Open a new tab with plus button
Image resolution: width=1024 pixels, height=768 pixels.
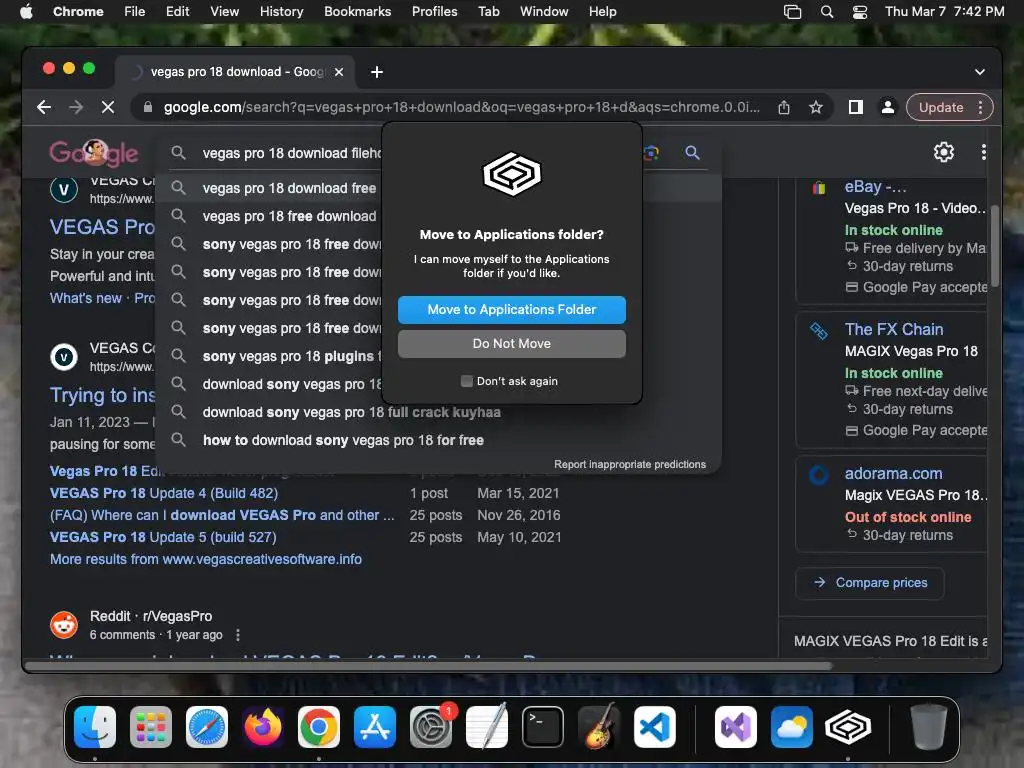377,72
